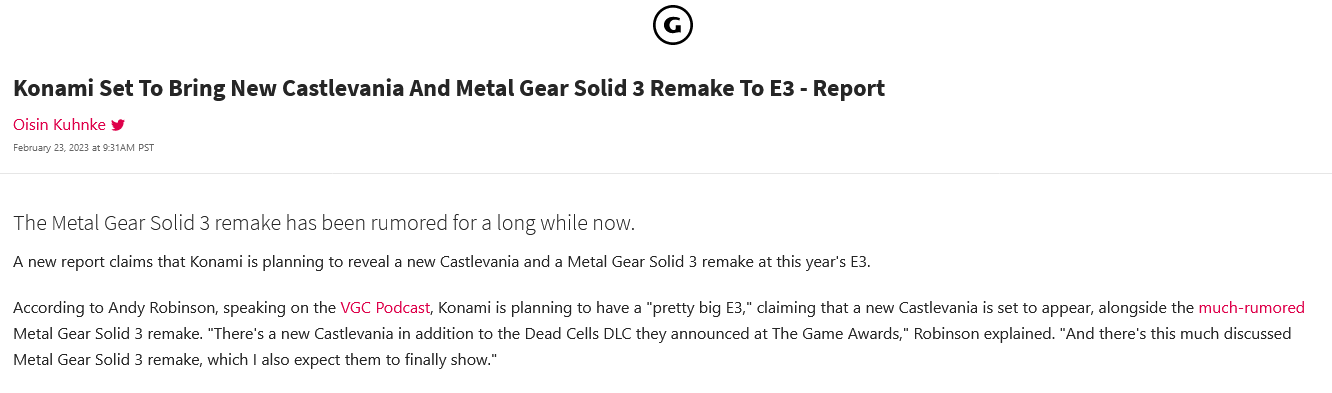
Task: Click the divider line below the byline
Action: tap(666, 173)
